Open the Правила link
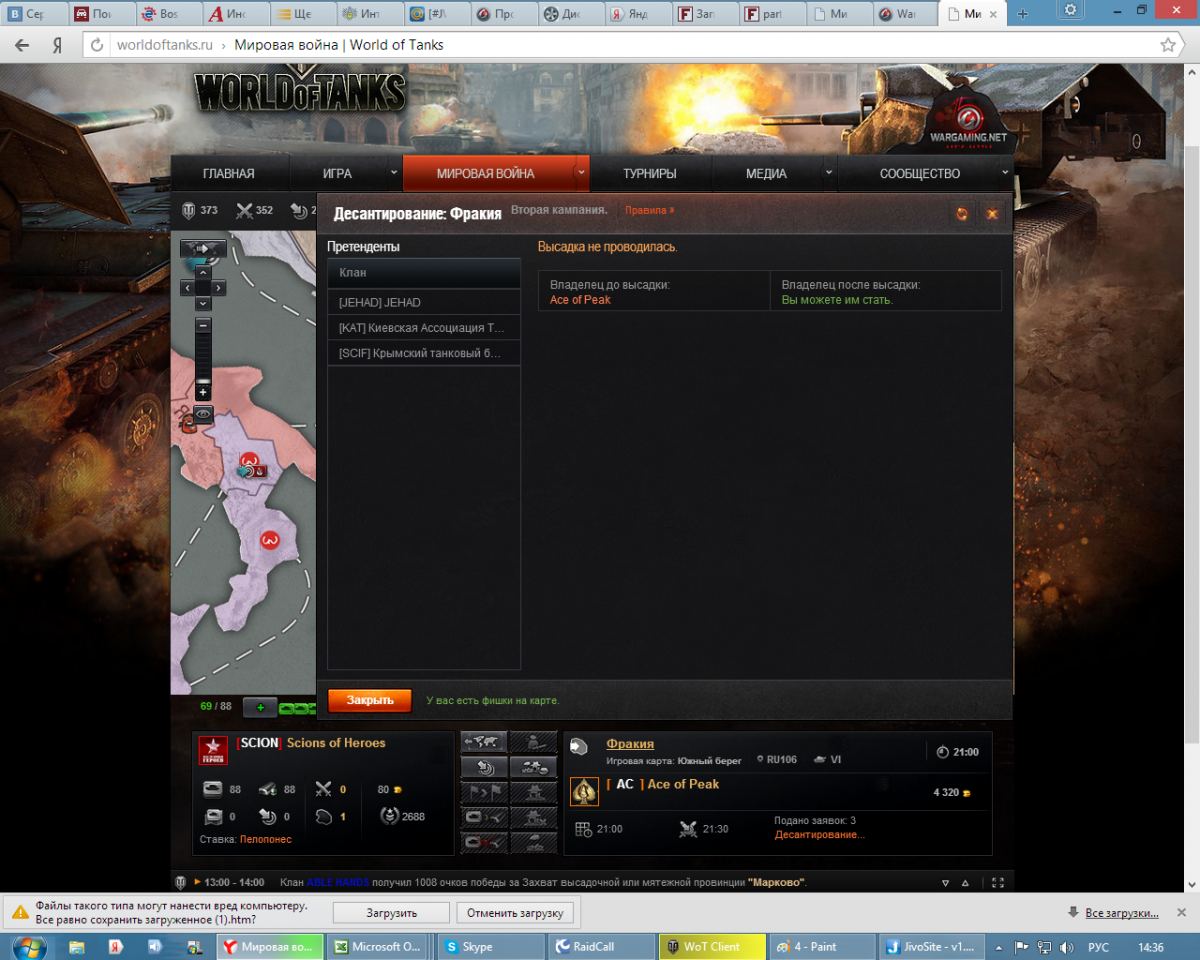1200x960 pixels. tap(650, 210)
